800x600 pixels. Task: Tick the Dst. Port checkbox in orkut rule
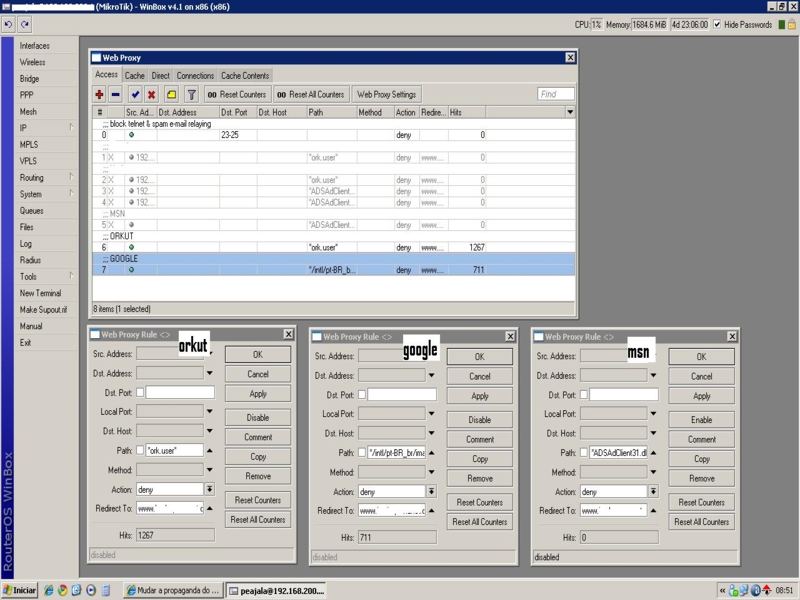(140, 393)
